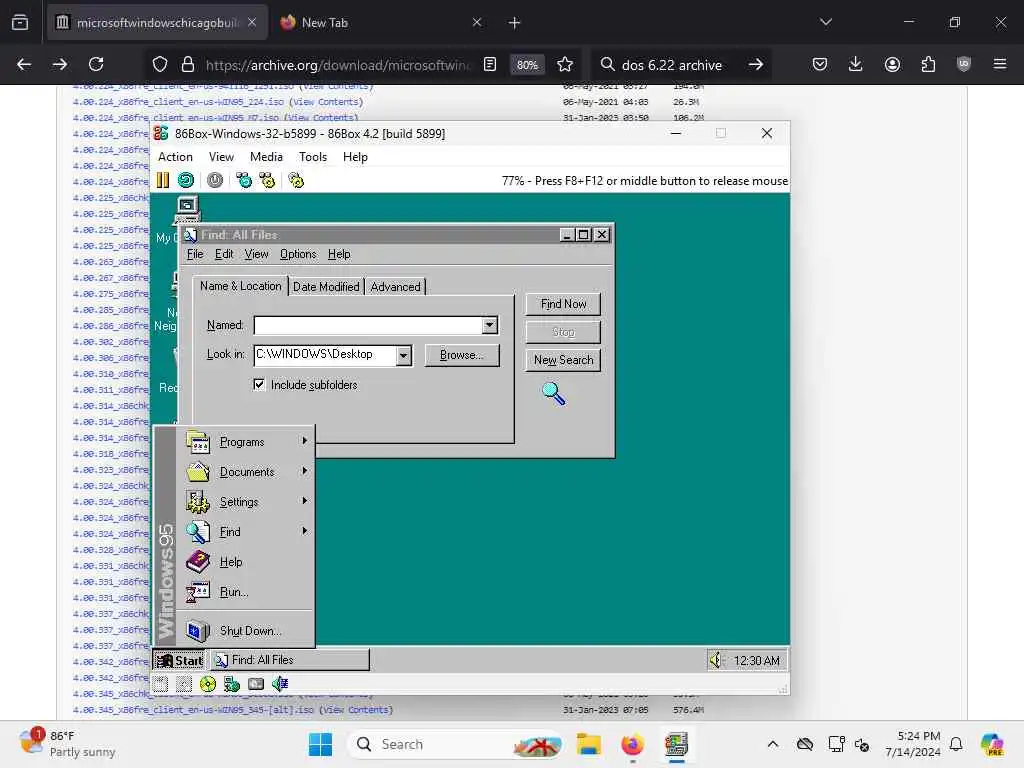Open Edit menu in Find window
Viewport: 1024px width, 768px height.
click(224, 254)
